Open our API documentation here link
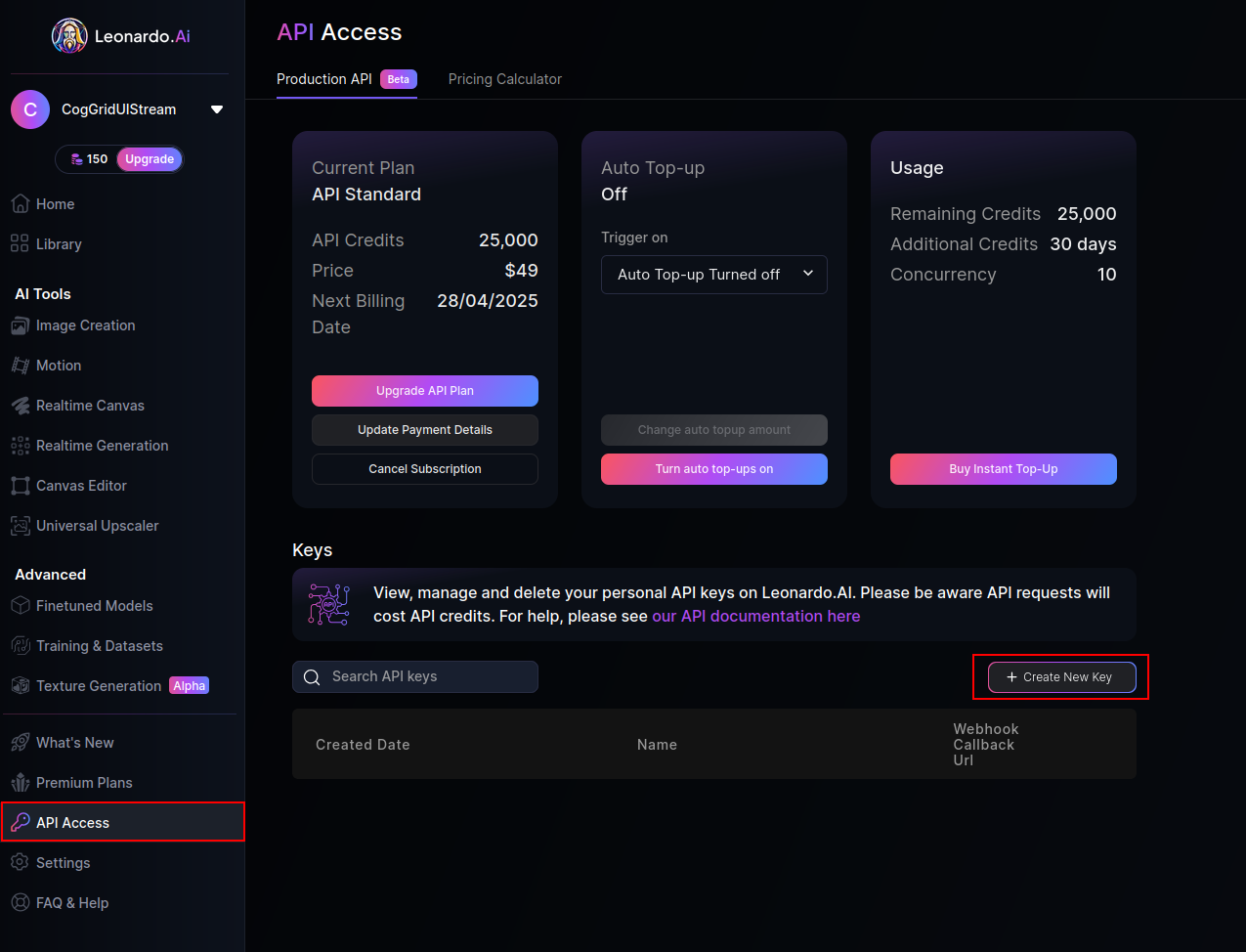 point(756,617)
